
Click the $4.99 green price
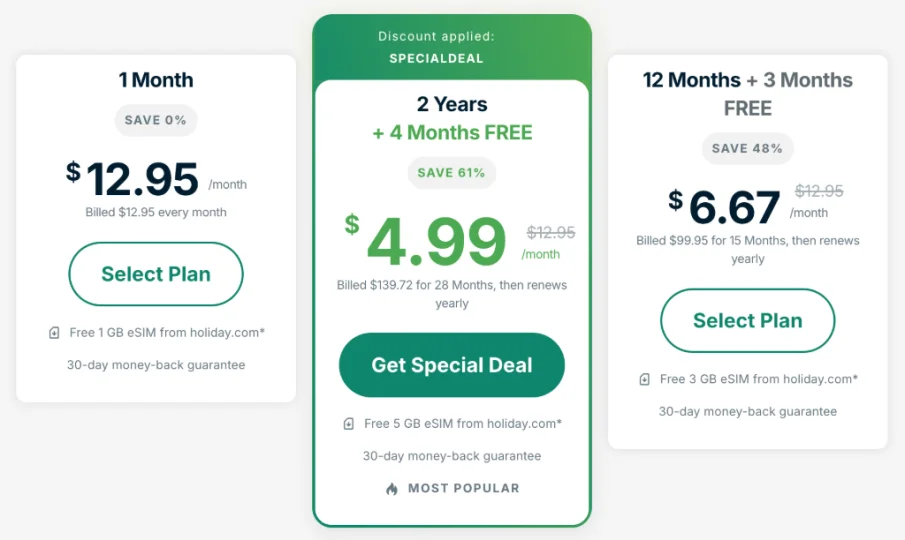point(426,241)
